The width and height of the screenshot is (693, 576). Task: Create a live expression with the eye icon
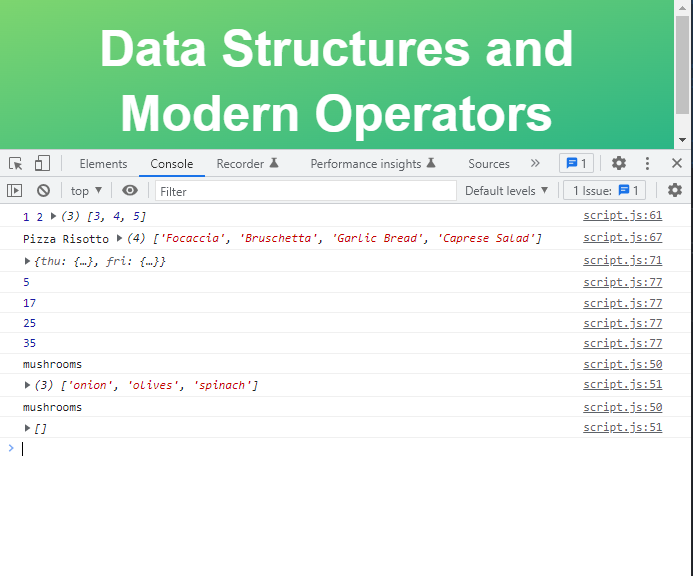[129, 191]
